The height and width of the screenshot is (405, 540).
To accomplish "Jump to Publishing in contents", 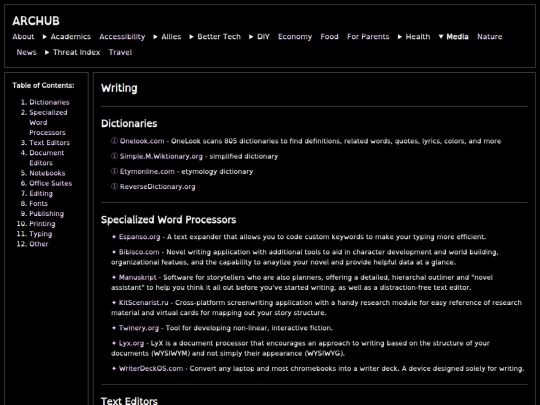I will click(46, 214).
